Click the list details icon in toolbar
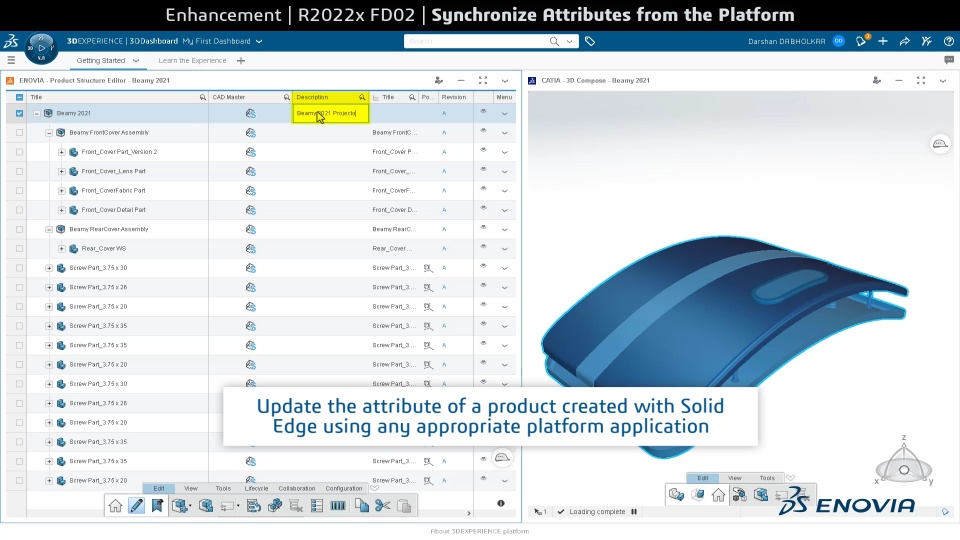This screenshot has height=540, width=960. 317,506
